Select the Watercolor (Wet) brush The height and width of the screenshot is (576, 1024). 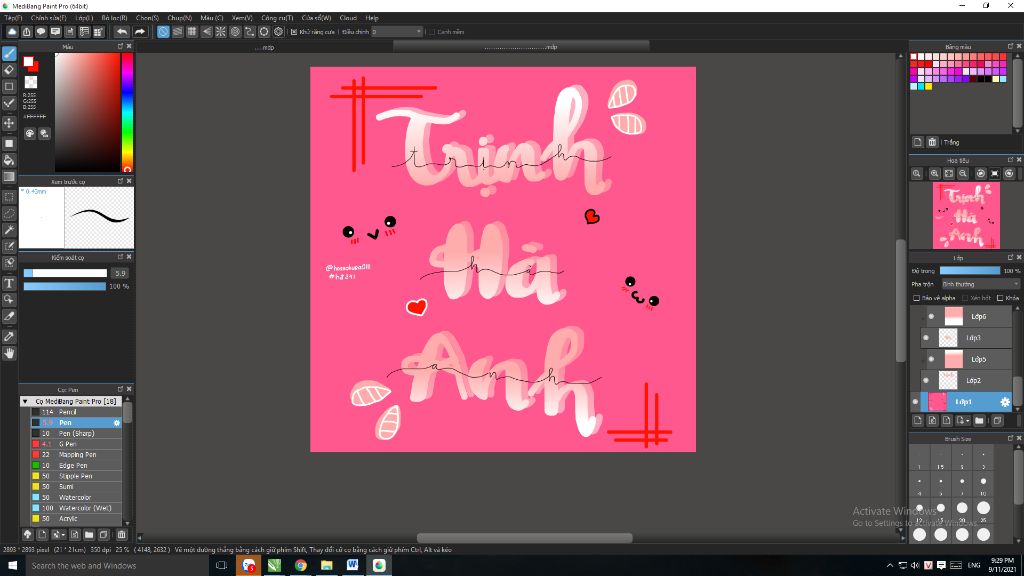(76, 508)
